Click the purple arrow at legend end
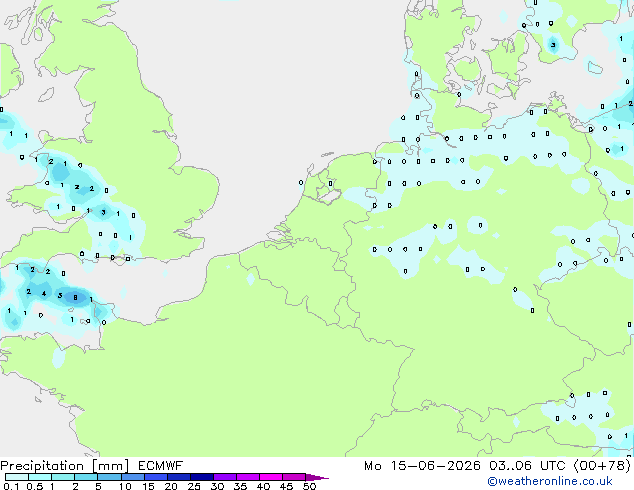Viewport: 634px width, 490px height. (x=317, y=477)
